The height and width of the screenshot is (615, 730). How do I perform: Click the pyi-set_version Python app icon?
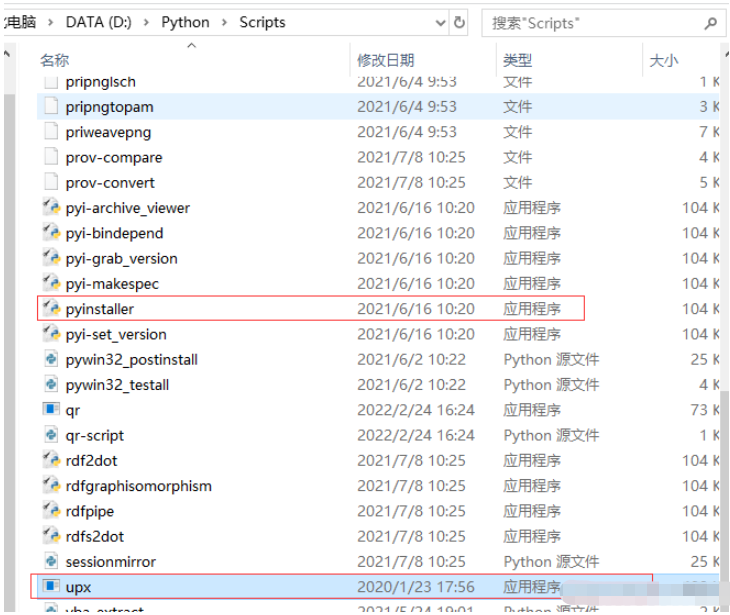pyautogui.click(x=51, y=334)
